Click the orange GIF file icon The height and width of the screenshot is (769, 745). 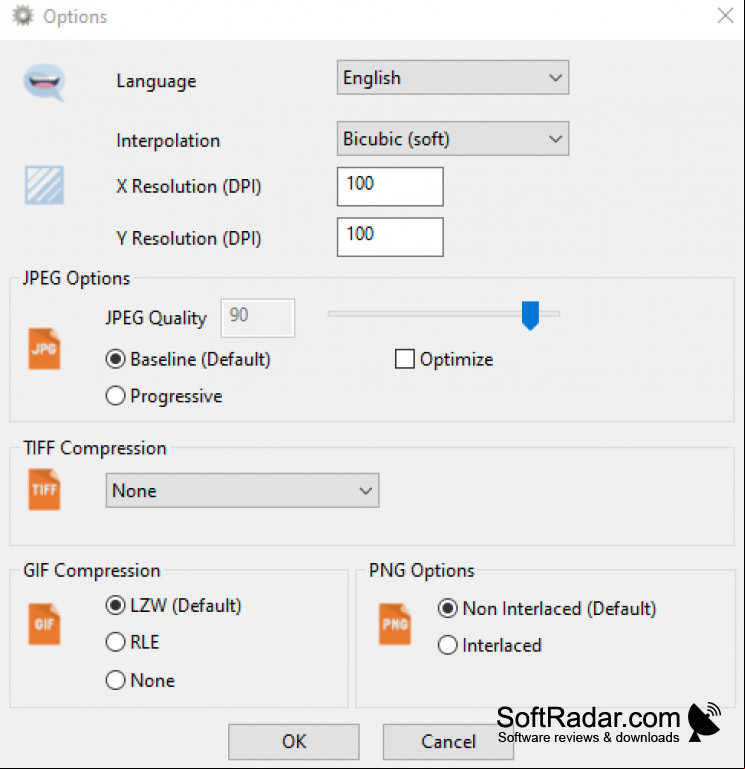[x=44, y=624]
